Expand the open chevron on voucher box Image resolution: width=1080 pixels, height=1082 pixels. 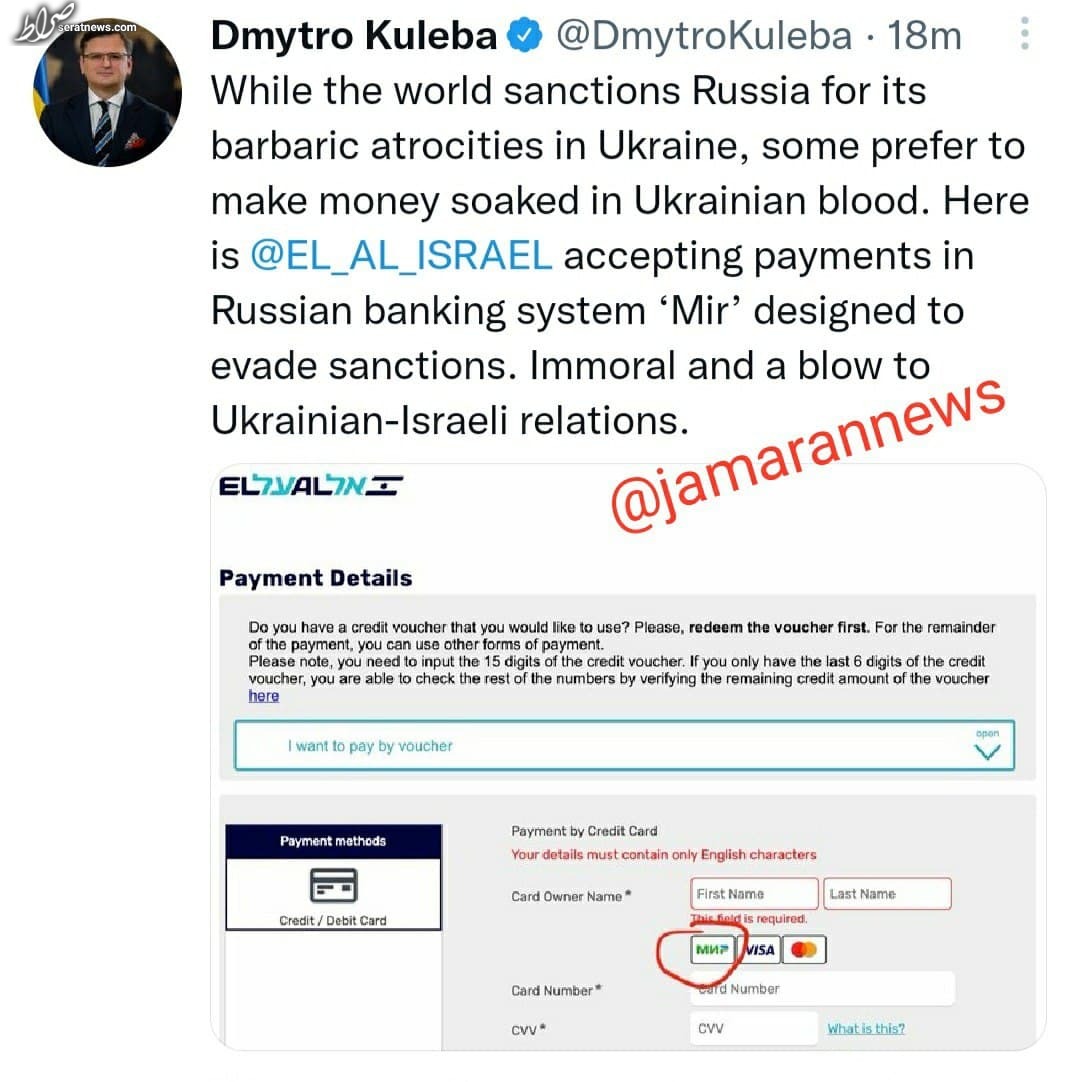(988, 746)
